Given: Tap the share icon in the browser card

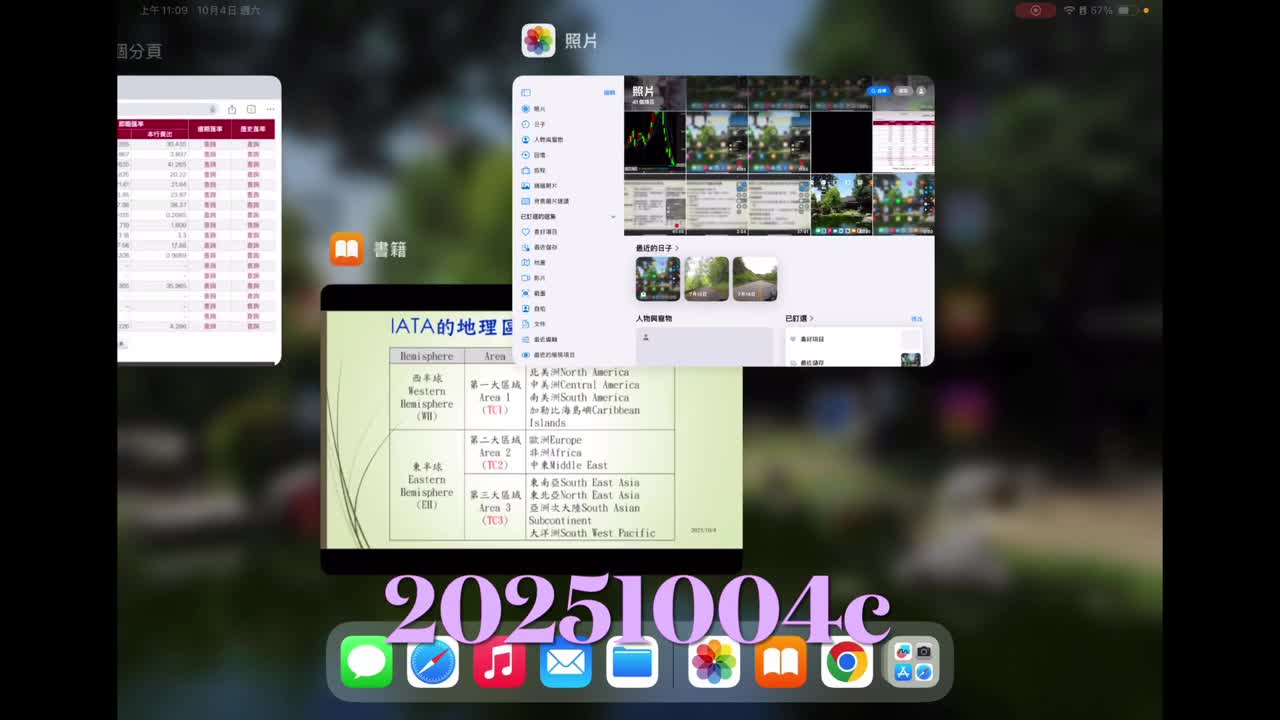Looking at the screenshot, I should (232, 109).
